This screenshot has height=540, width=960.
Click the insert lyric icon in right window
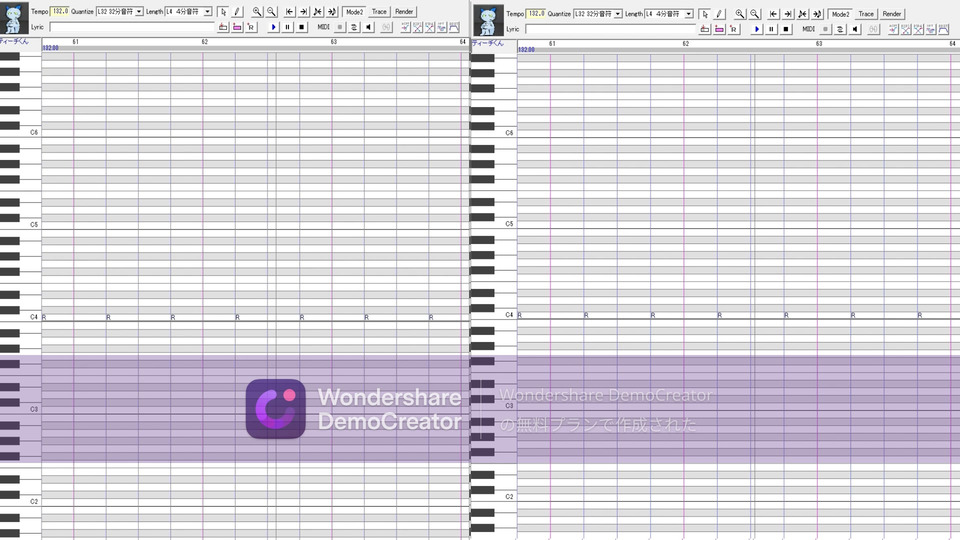tap(705, 29)
